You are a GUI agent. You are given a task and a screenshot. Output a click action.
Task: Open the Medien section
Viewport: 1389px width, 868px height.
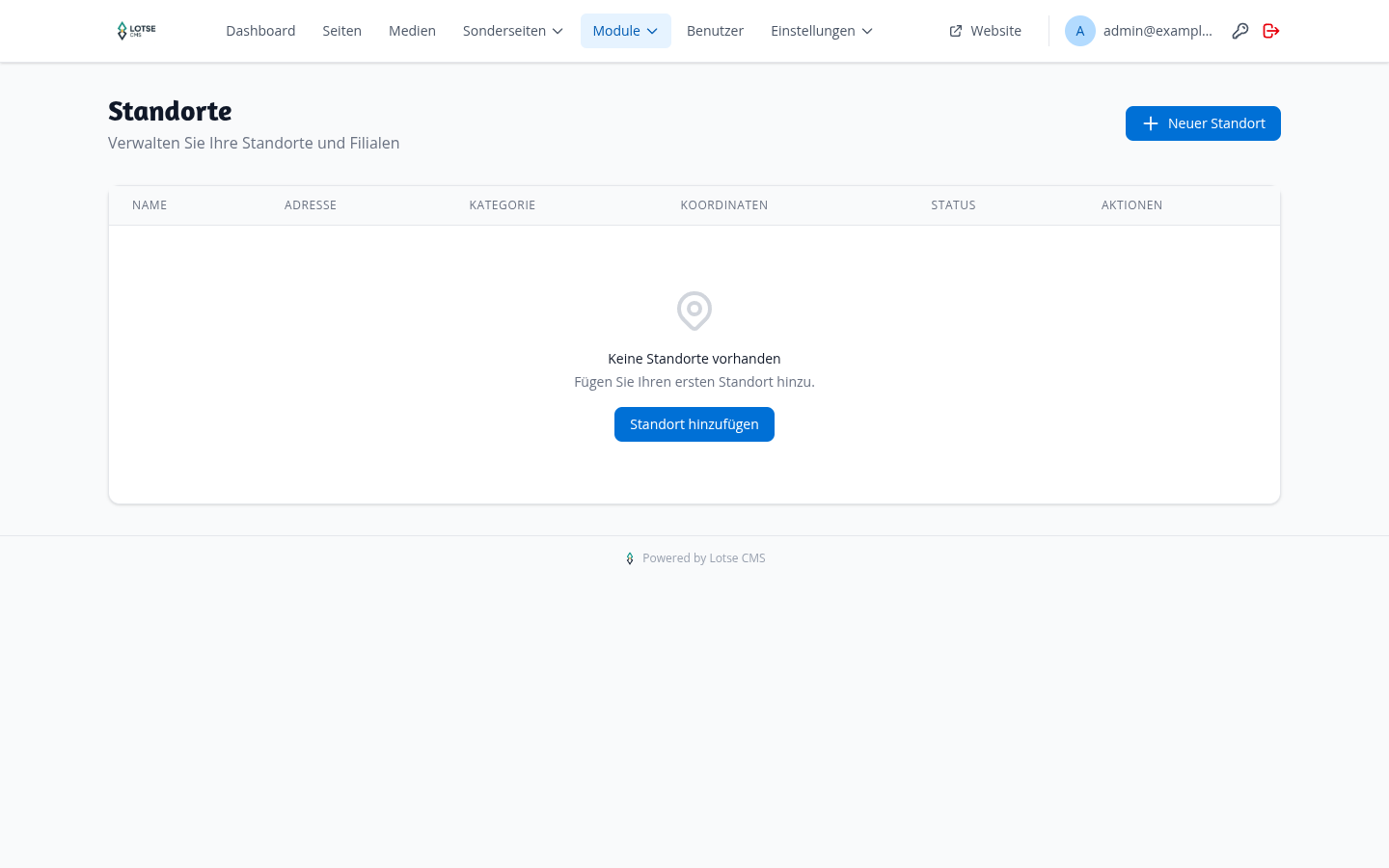(x=412, y=31)
